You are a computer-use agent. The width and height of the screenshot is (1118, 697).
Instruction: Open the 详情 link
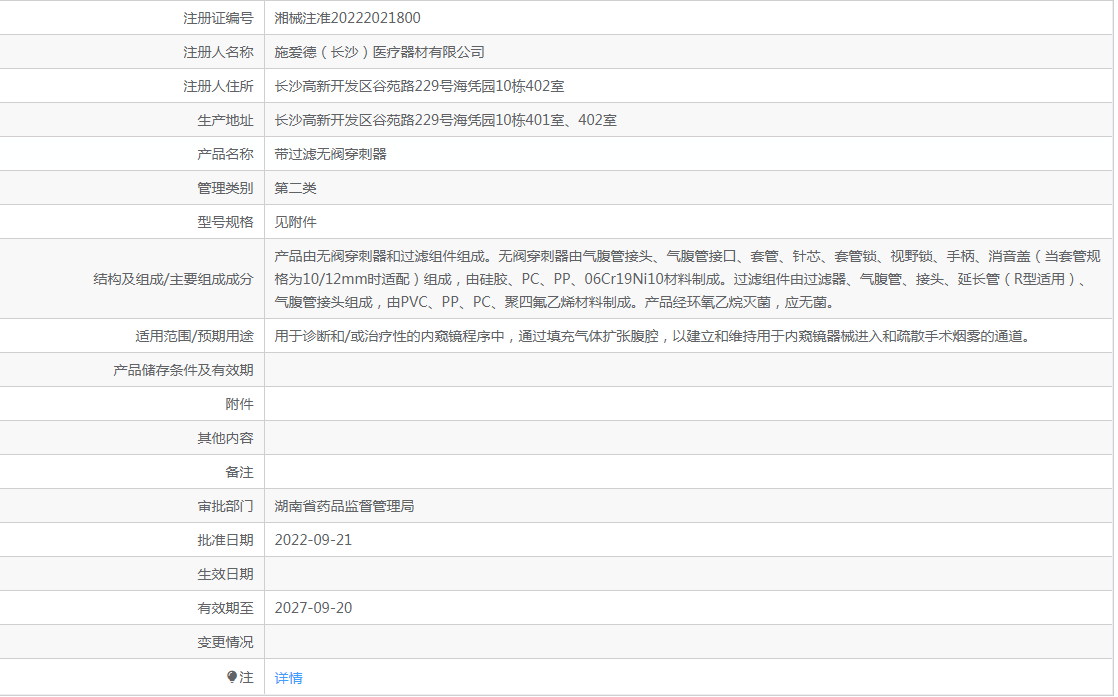tap(288, 678)
